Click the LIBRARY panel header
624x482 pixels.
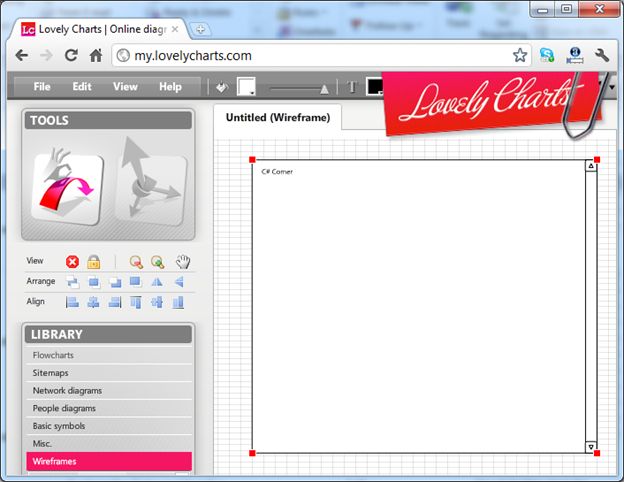[108, 334]
